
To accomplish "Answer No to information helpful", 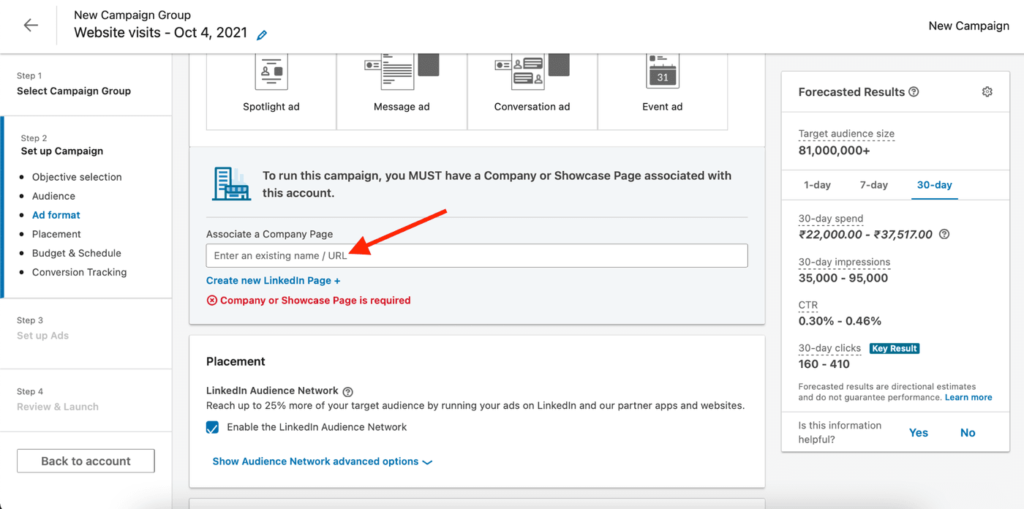I will coord(967,433).
